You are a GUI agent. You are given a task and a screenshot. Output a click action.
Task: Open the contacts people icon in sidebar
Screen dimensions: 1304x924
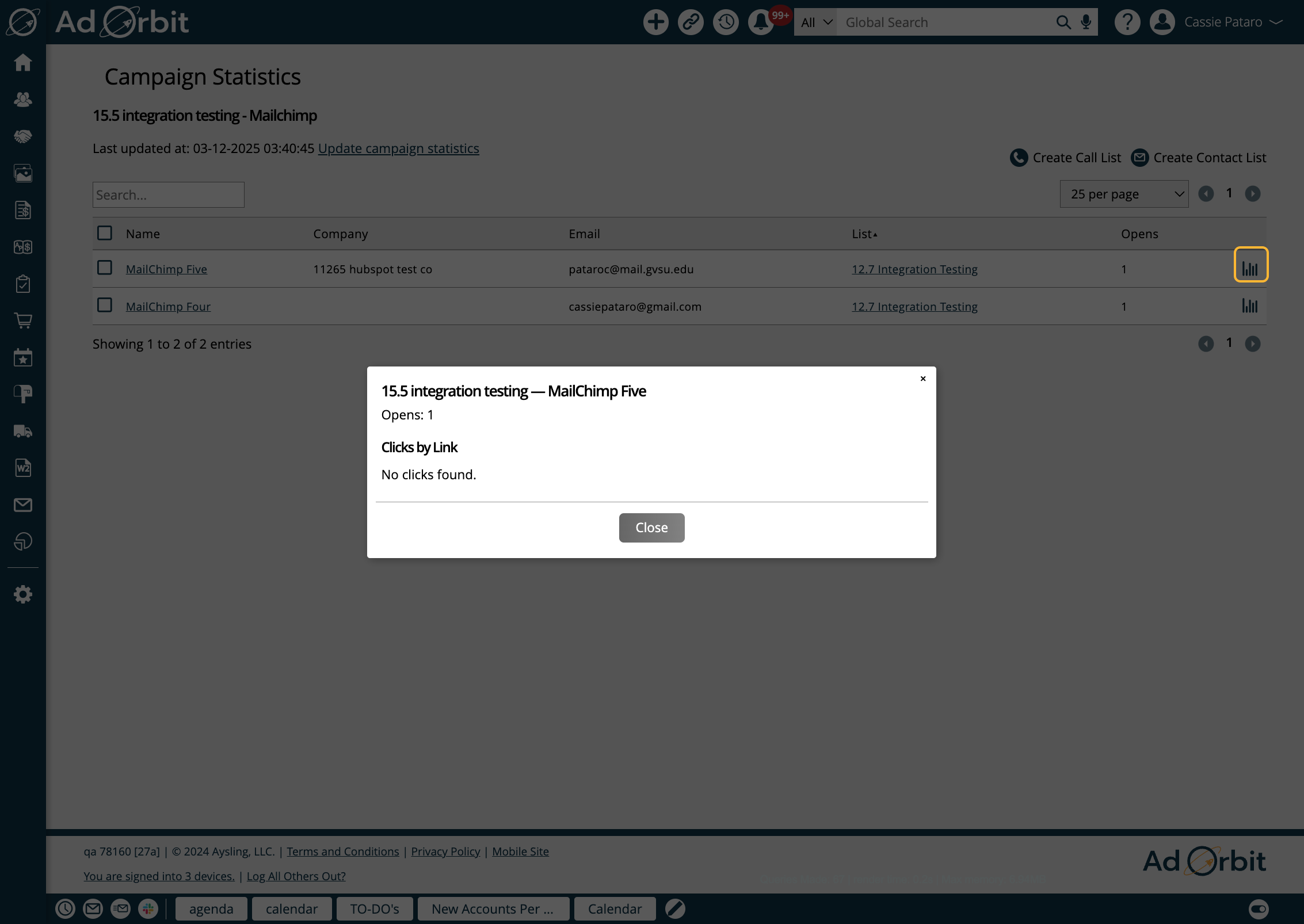click(23, 100)
